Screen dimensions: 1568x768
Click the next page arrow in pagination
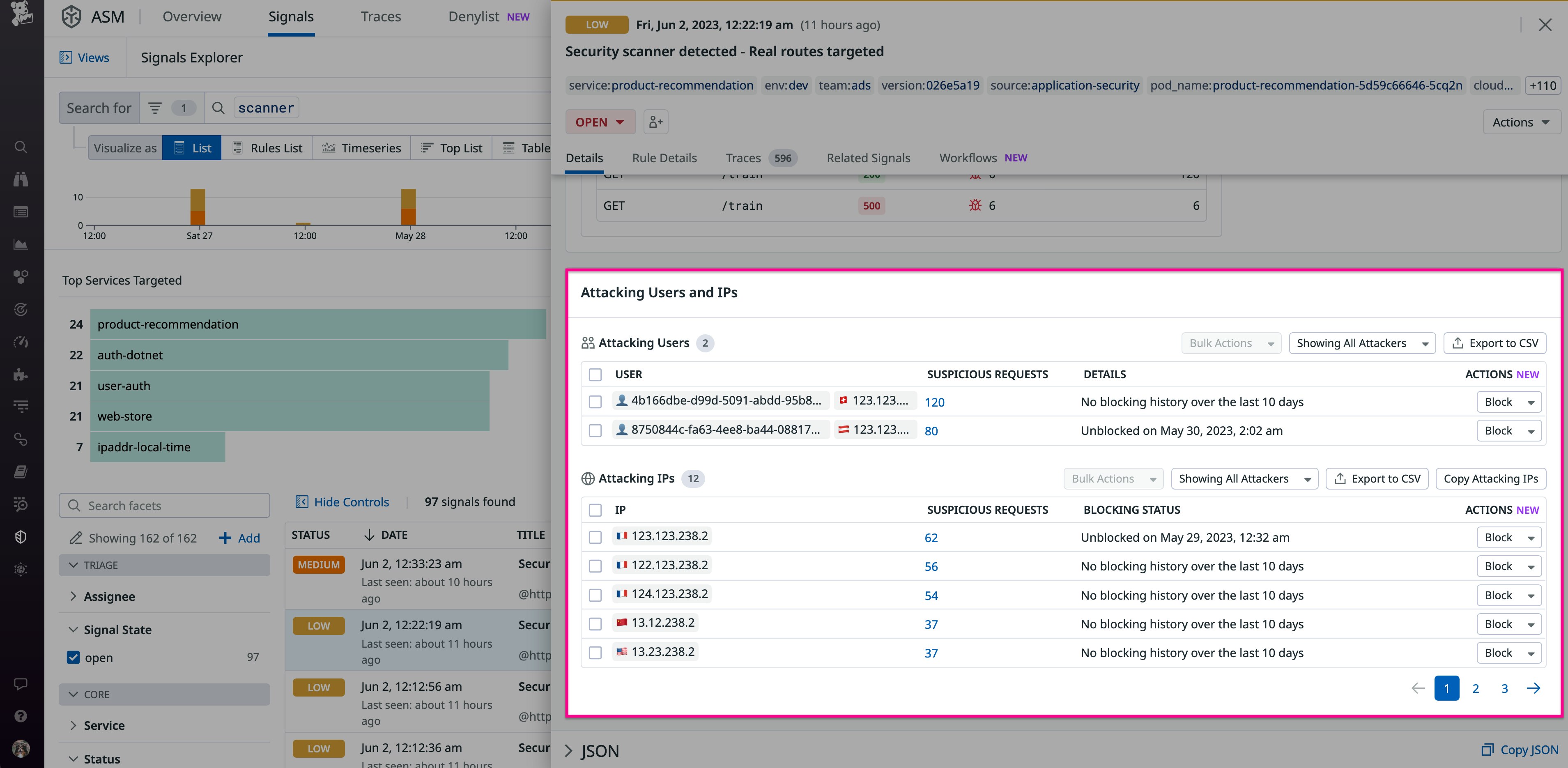click(x=1534, y=688)
